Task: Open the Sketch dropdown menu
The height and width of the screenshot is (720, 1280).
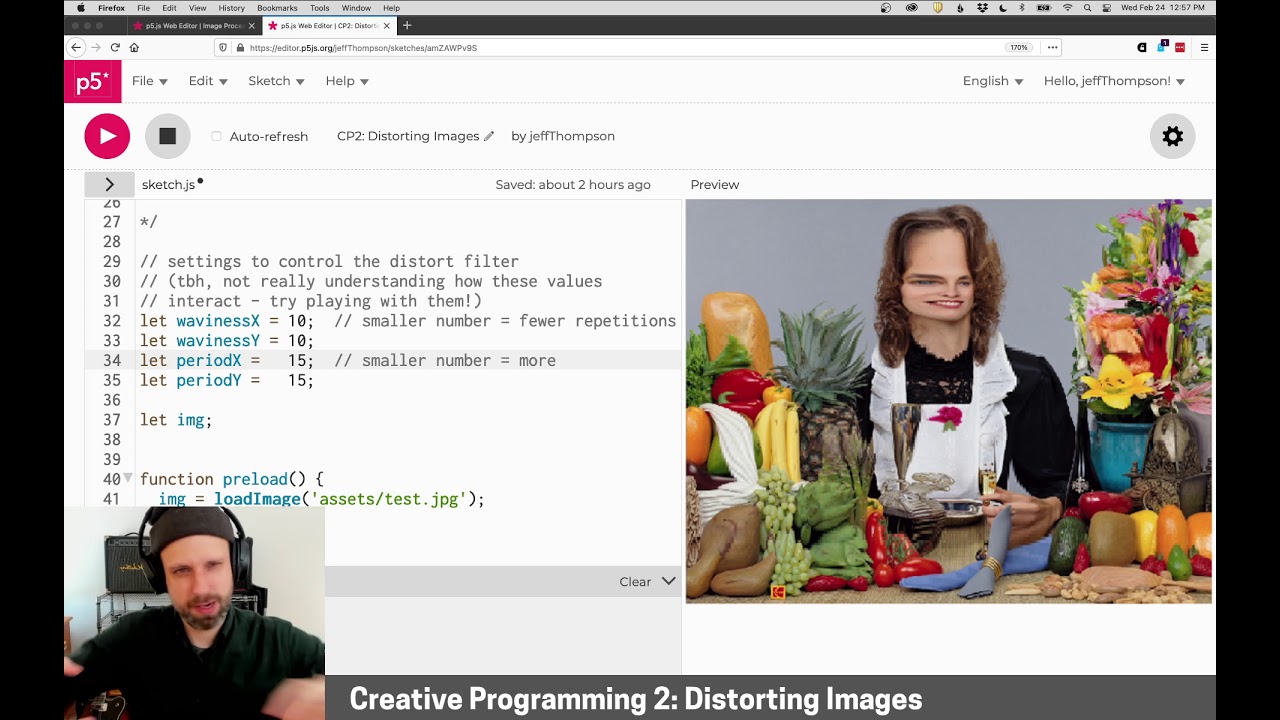Action: click(276, 81)
